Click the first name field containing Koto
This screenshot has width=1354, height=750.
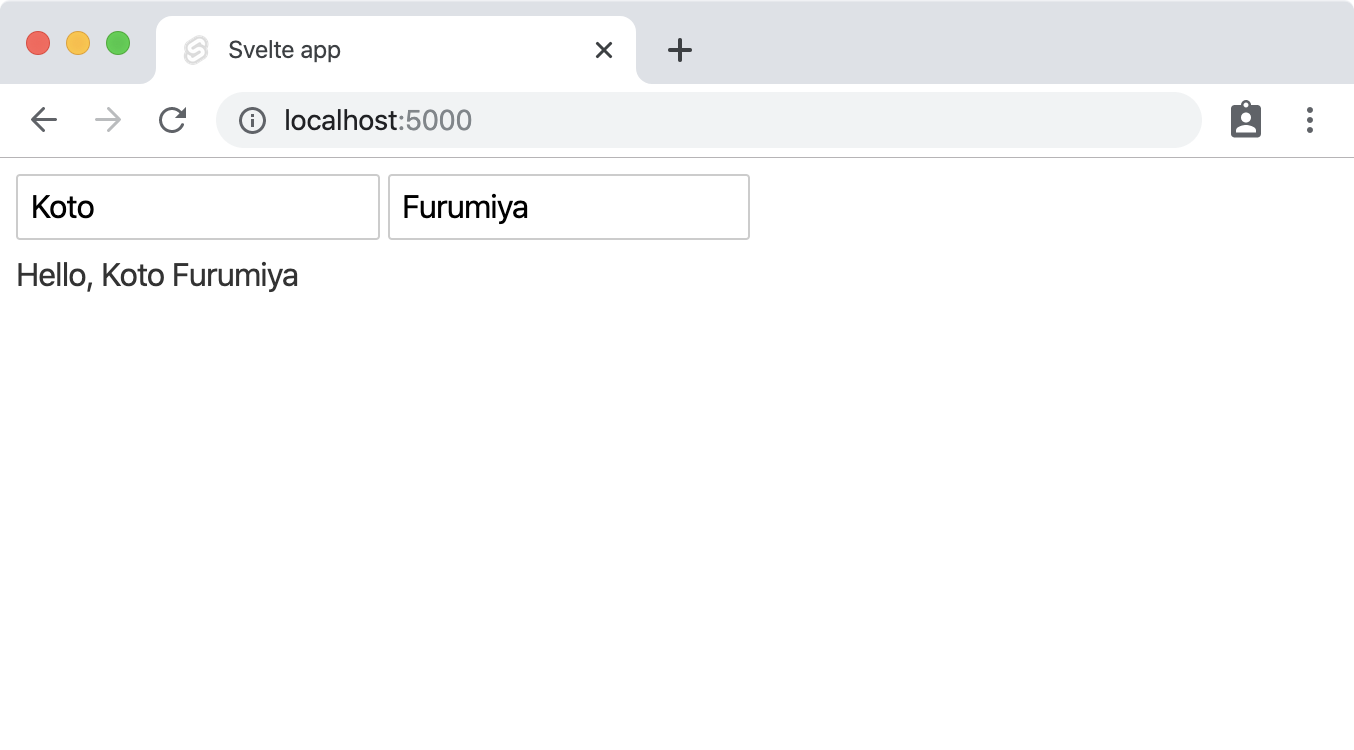[x=198, y=207]
